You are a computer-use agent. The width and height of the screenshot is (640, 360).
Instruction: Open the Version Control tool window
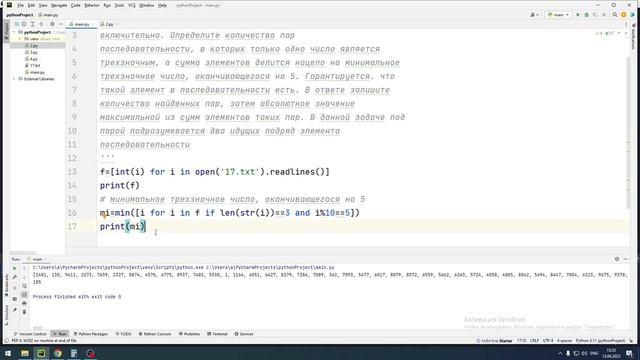pyautogui.click(x=31, y=334)
